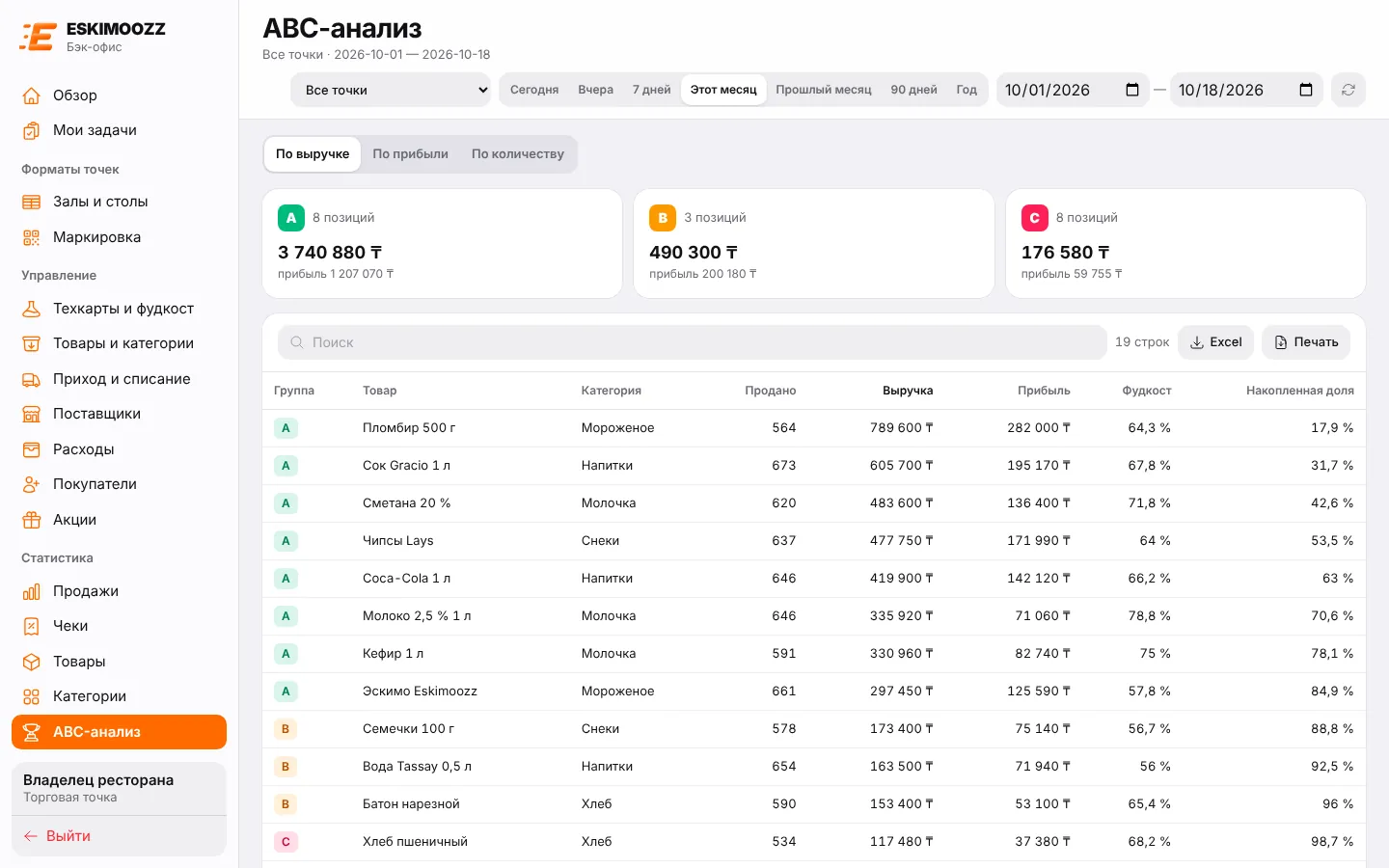Image resolution: width=1389 pixels, height=868 pixels.
Task: Select the Сегодня period
Action: coord(534,90)
